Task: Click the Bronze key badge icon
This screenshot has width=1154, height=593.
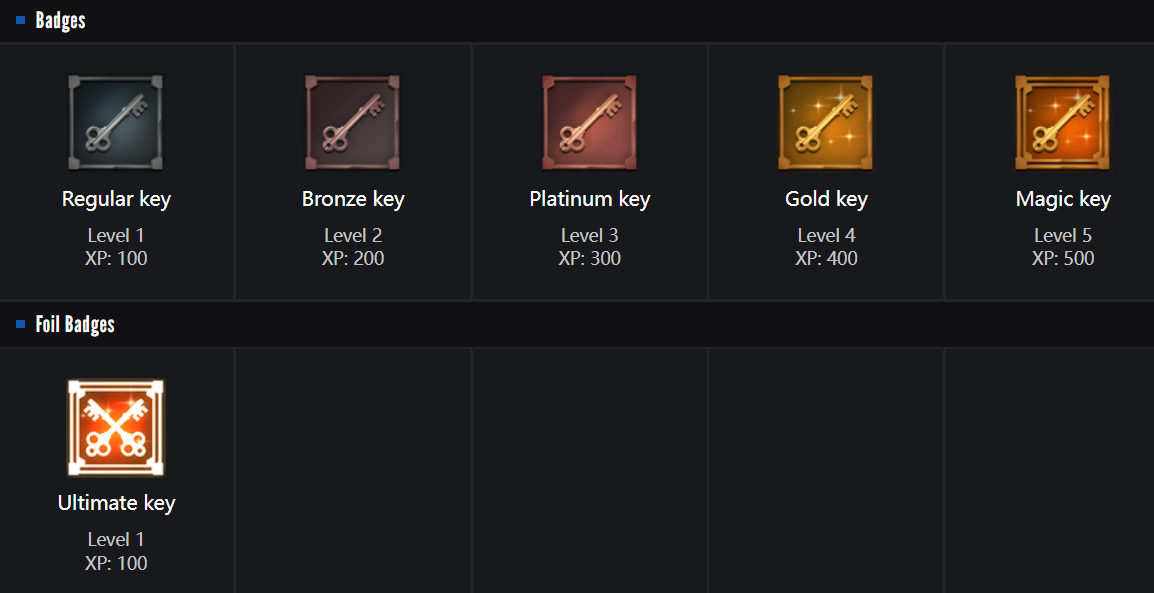Action: [x=352, y=122]
